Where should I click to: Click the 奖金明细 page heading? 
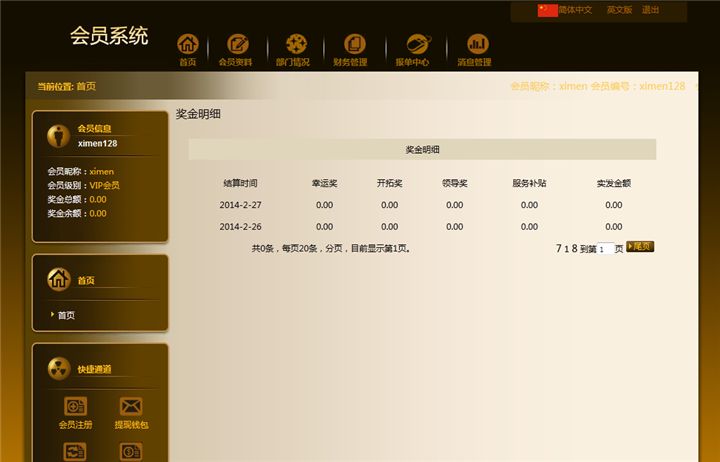[198, 114]
